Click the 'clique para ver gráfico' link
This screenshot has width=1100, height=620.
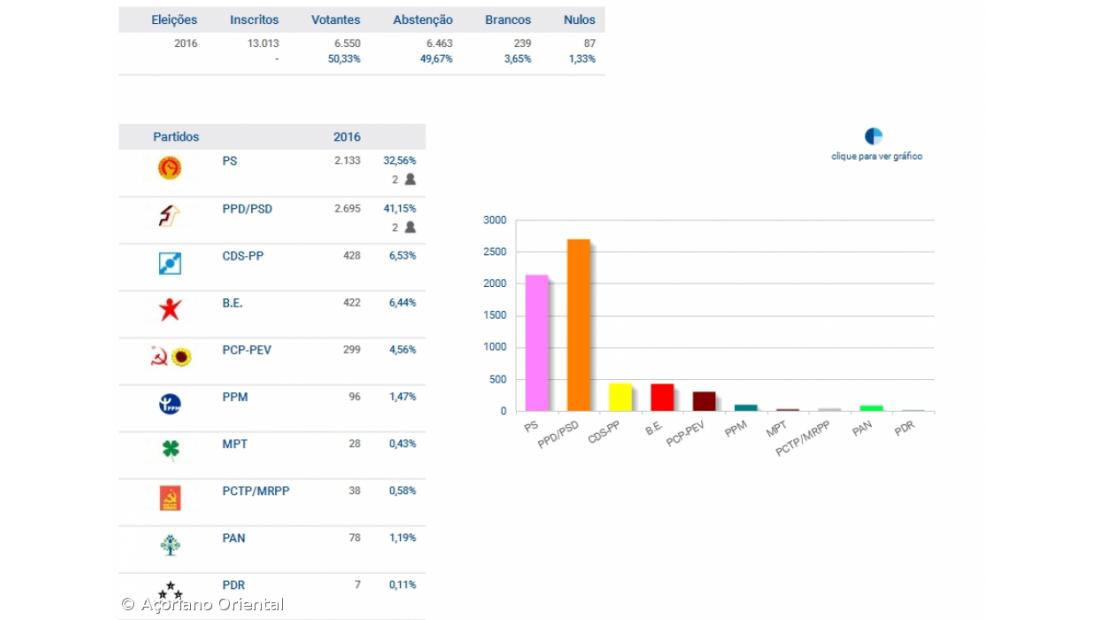point(876,157)
